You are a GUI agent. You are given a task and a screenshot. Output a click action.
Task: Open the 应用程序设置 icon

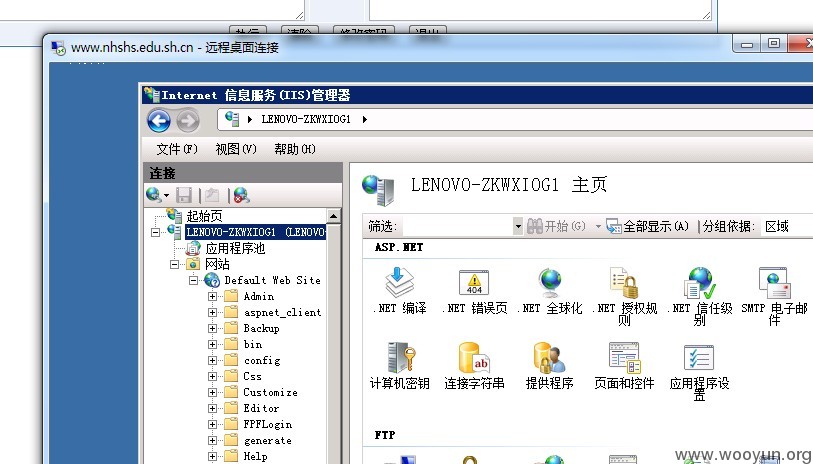click(x=699, y=358)
